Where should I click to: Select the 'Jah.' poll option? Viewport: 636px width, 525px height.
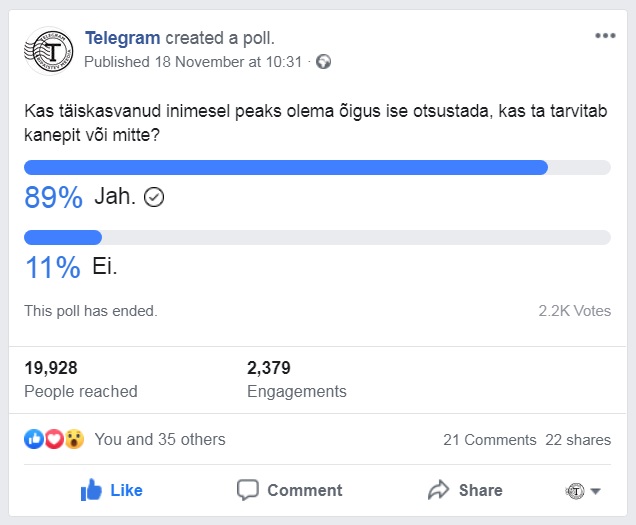[x=115, y=197]
